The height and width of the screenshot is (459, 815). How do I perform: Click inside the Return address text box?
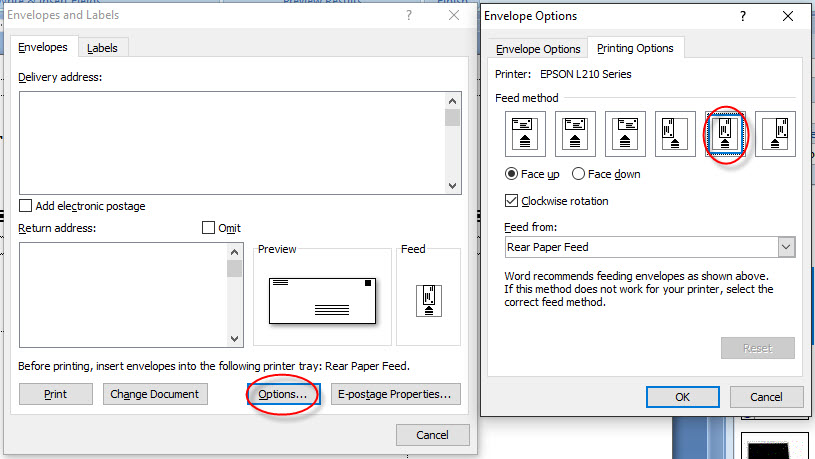[x=123, y=295]
